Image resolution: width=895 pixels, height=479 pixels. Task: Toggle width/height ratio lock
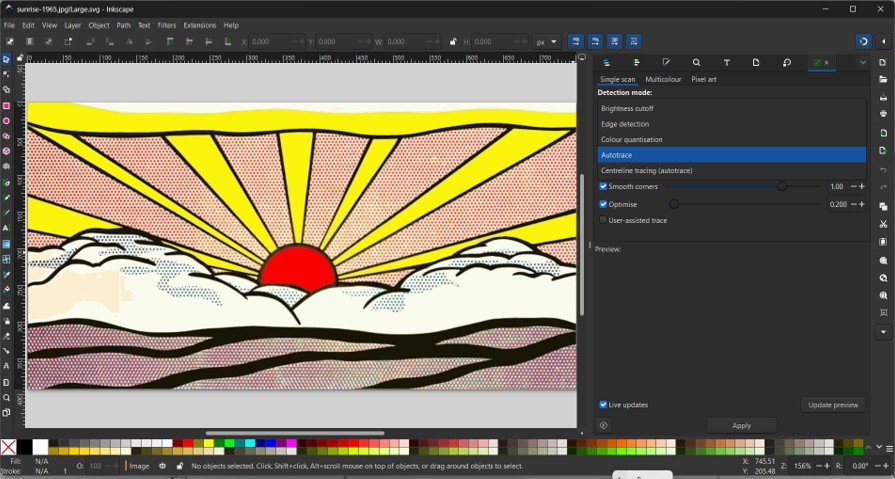click(x=453, y=41)
